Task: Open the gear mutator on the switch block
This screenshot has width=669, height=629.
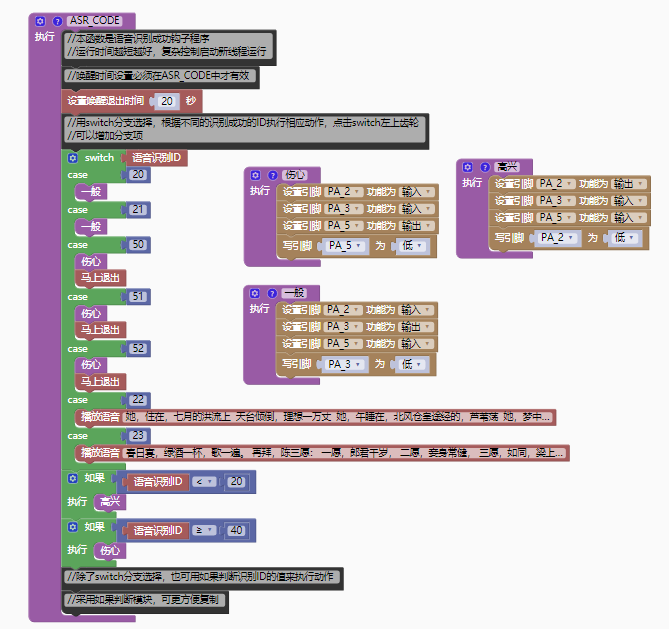Action: [x=73, y=158]
